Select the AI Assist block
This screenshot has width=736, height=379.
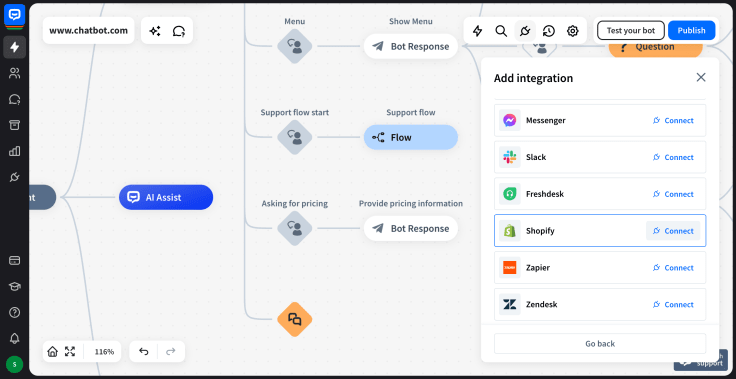click(x=166, y=197)
